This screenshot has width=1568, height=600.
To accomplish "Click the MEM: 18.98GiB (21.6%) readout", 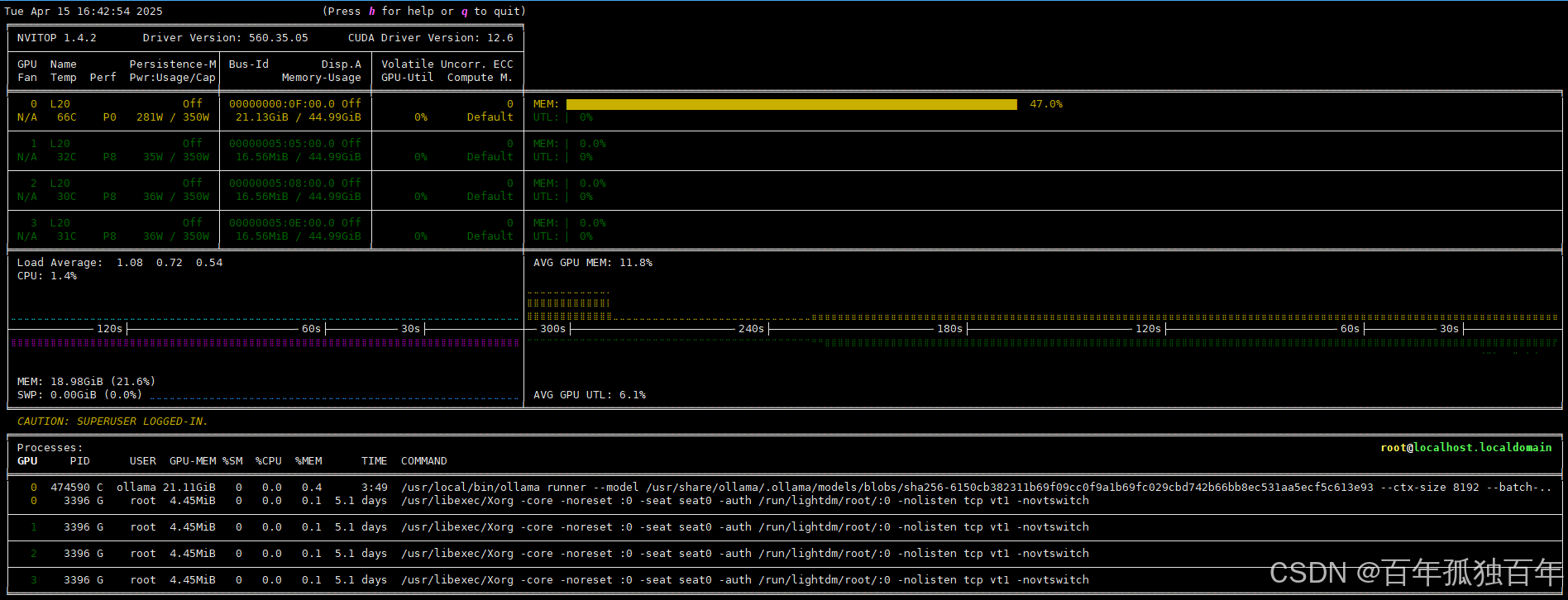I will (87, 382).
